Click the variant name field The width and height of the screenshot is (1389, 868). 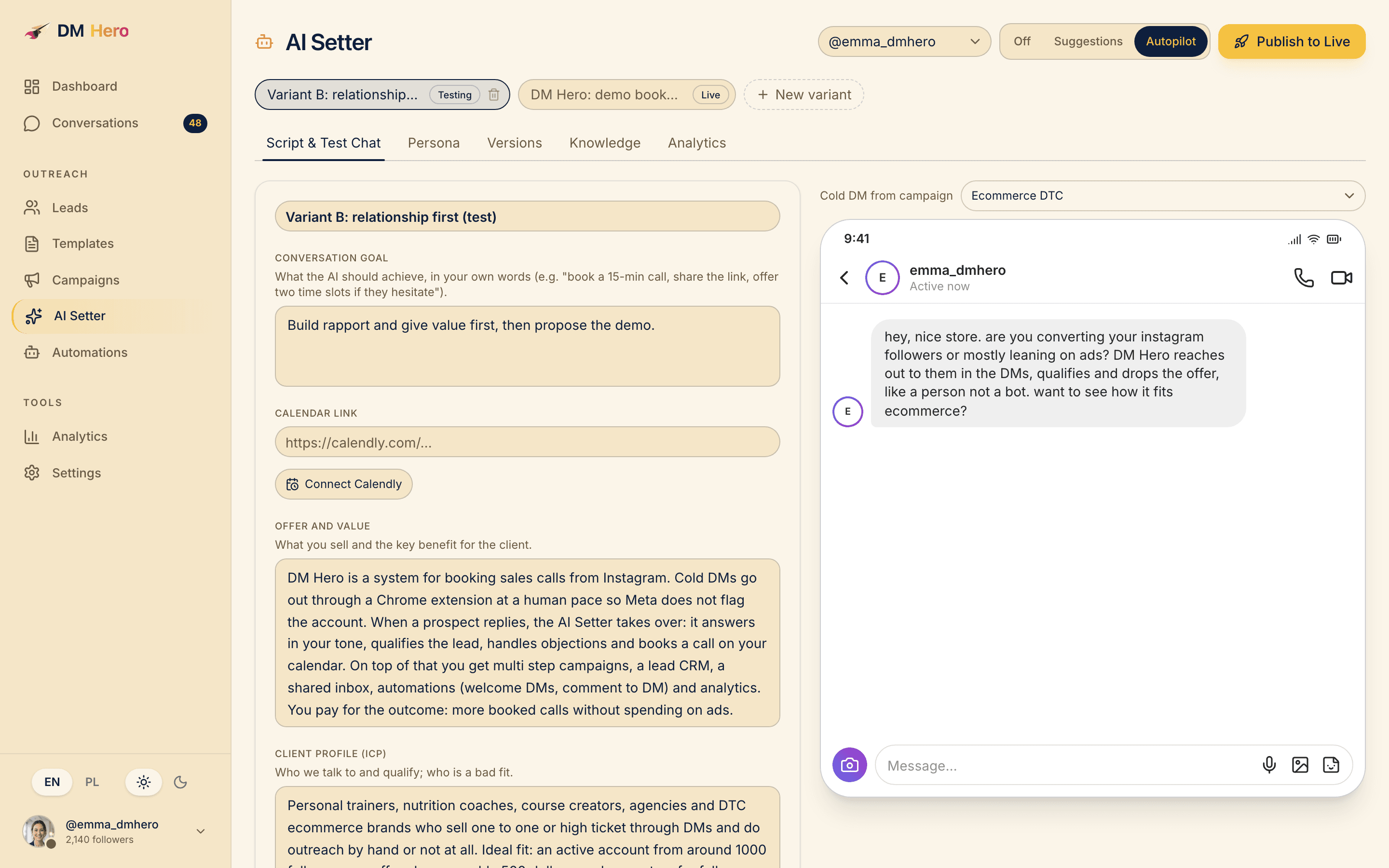click(527, 217)
